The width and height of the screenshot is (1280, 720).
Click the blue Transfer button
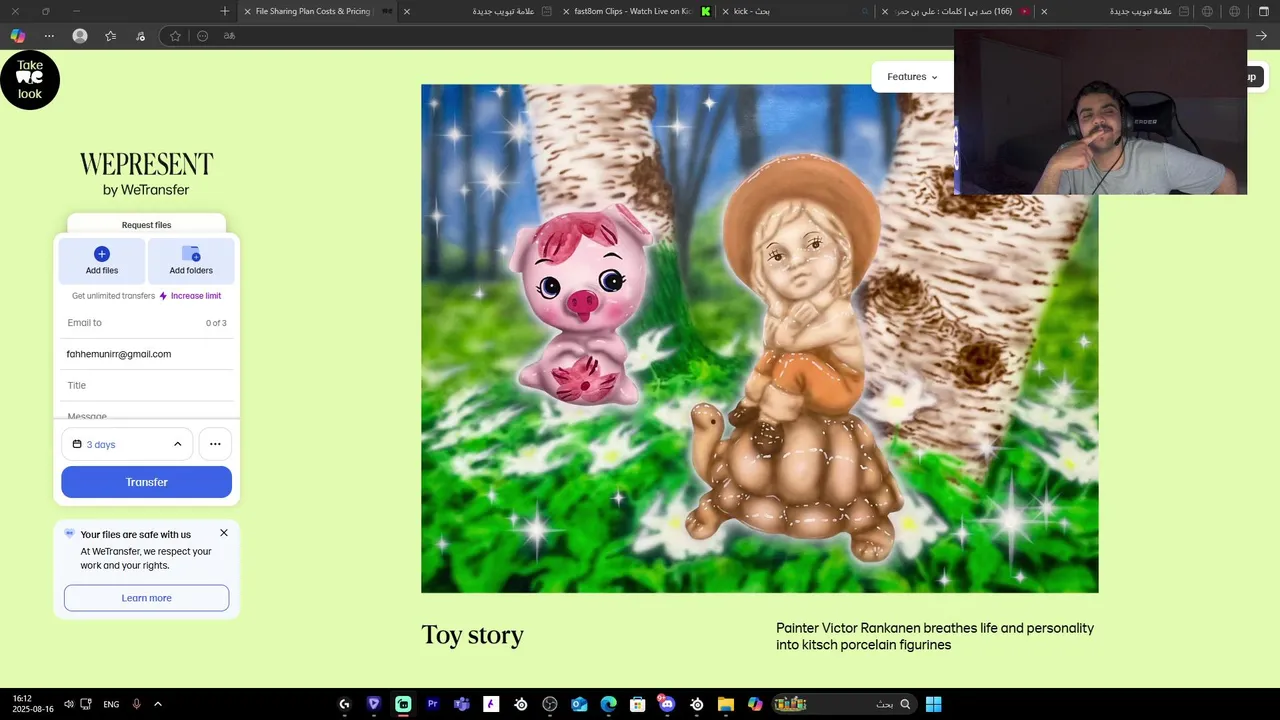(146, 482)
